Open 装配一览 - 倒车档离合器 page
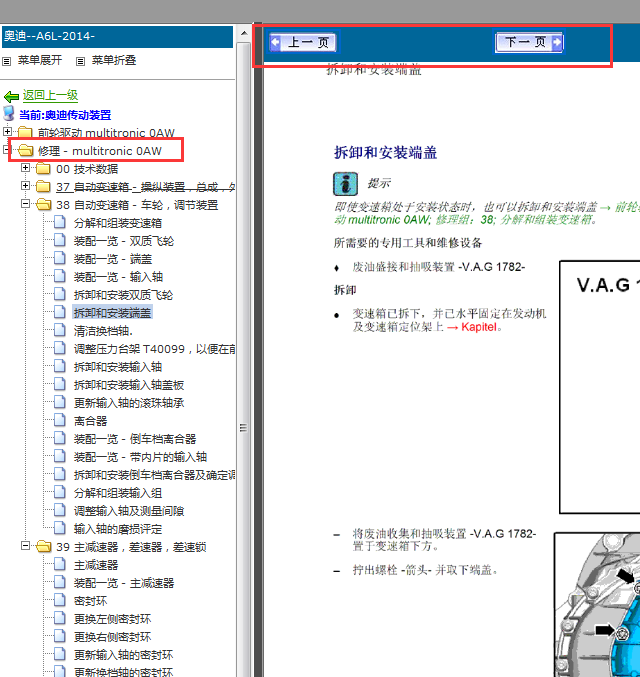Image resolution: width=640 pixels, height=677 pixels. point(135,439)
